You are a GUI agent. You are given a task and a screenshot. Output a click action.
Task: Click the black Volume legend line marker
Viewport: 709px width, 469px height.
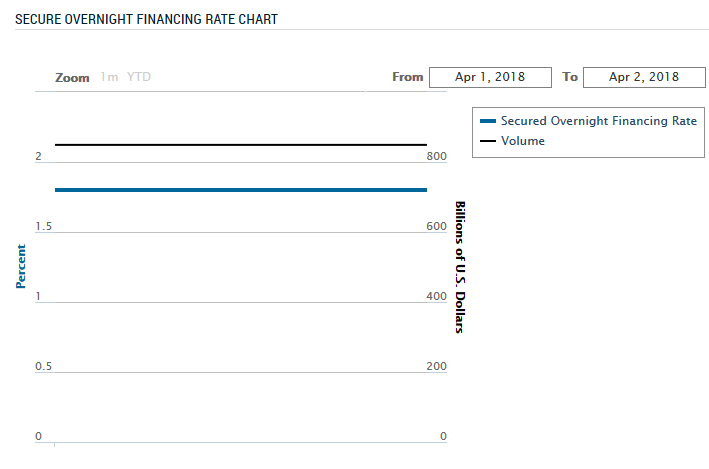488,141
